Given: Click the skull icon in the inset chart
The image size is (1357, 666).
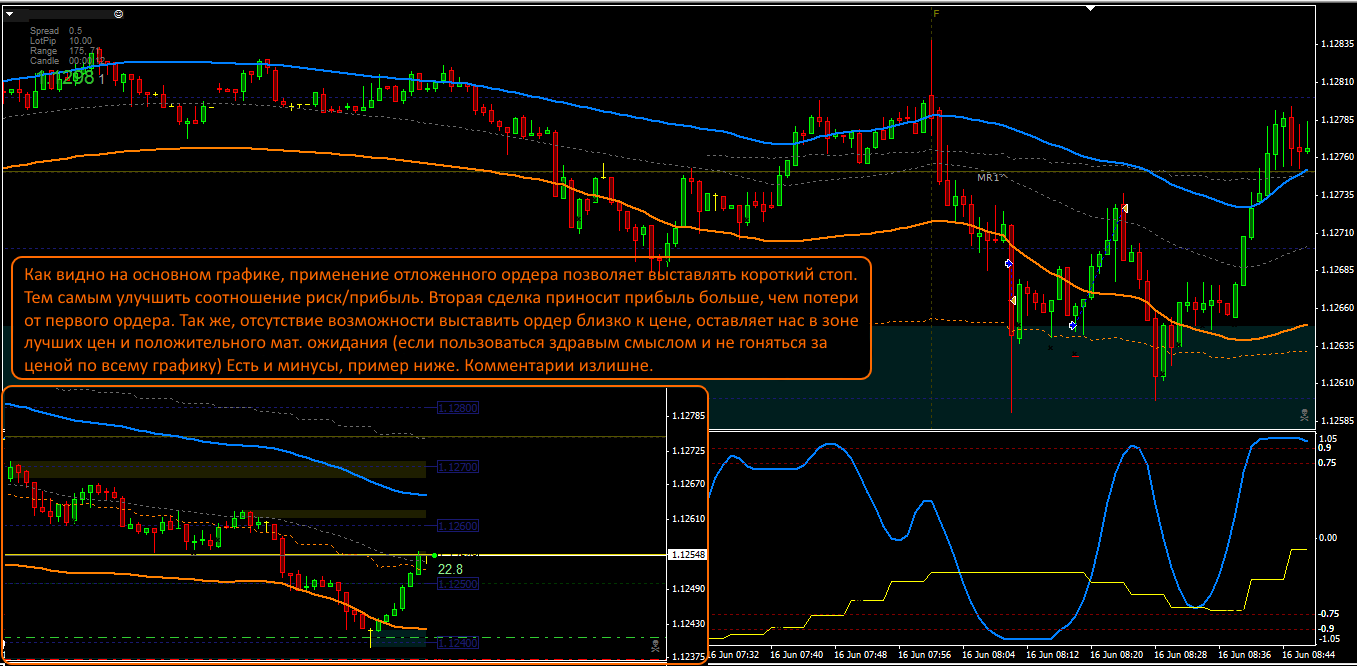Looking at the screenshot, I should point(654,645).
